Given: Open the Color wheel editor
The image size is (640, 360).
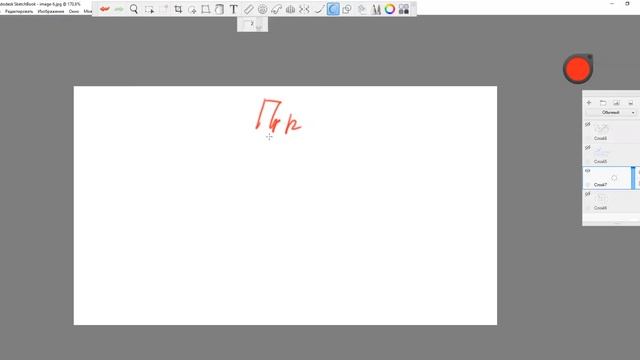Looking at the screenshot, I should (390, 9).
